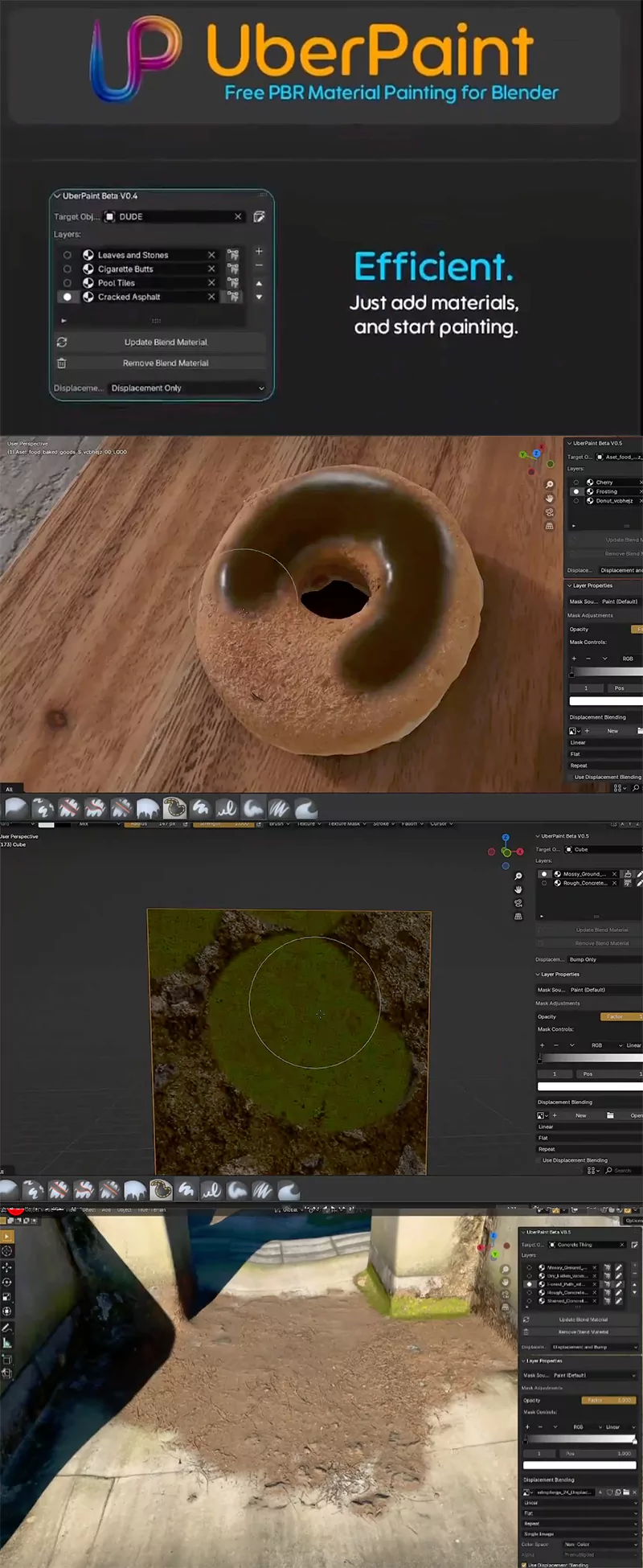643x1568 pixels.
Task: Open the Single Image source dropdown
Action: pyautogui.click(x=580, y=1533)
